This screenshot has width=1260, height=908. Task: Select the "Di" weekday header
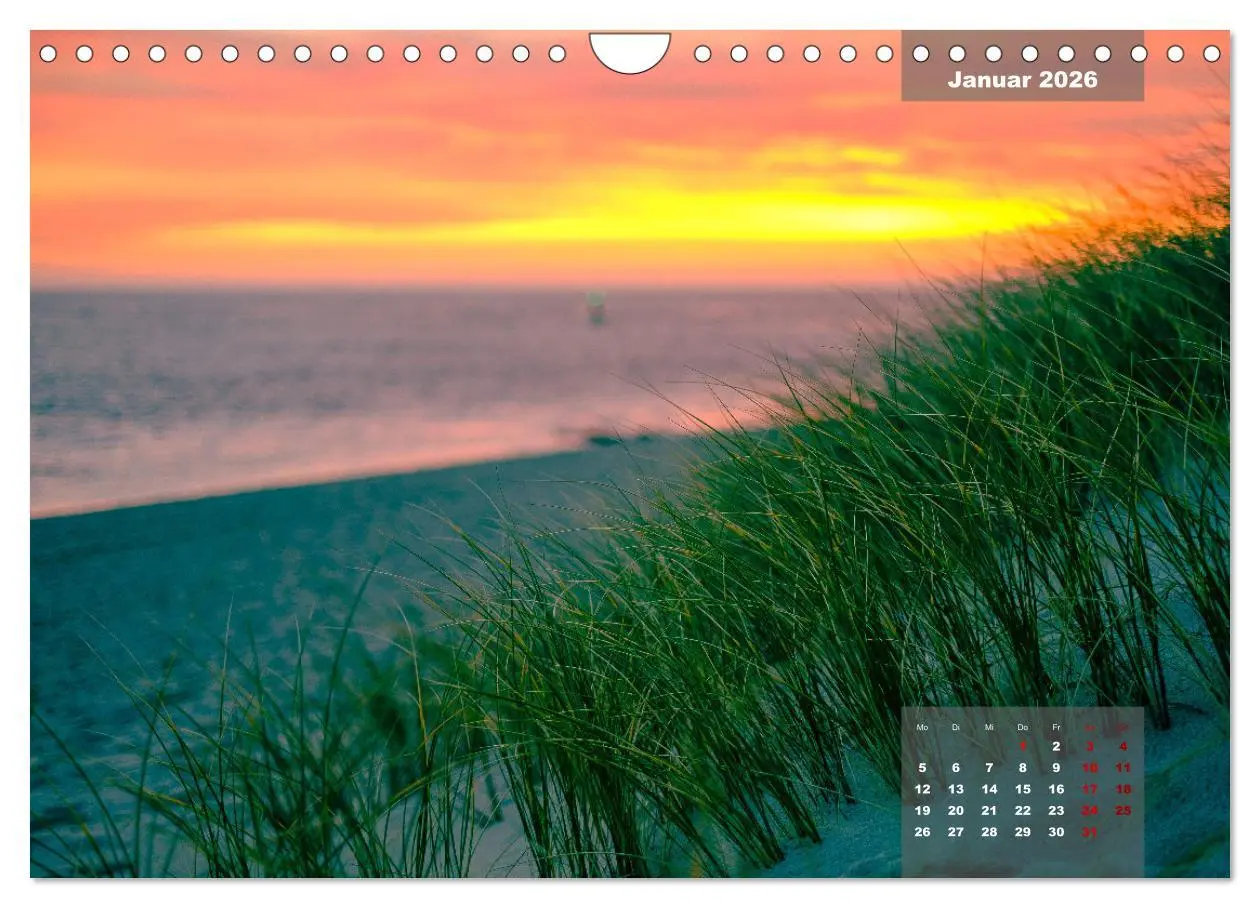pyautogui.click(x=955, y=727)
